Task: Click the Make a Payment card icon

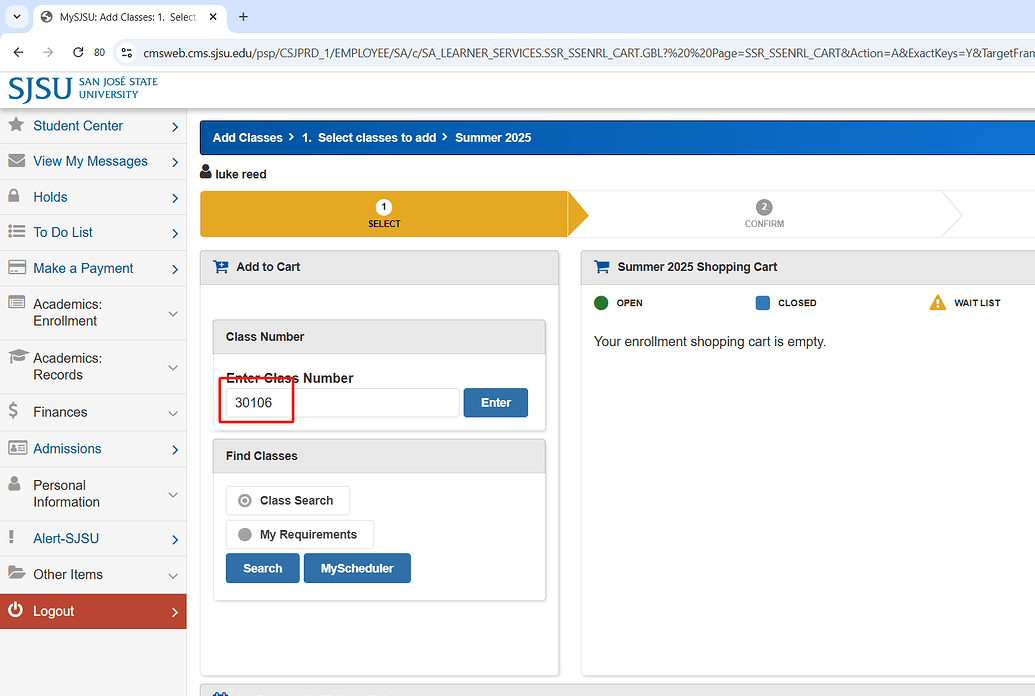Action: (x=16, y=267)
